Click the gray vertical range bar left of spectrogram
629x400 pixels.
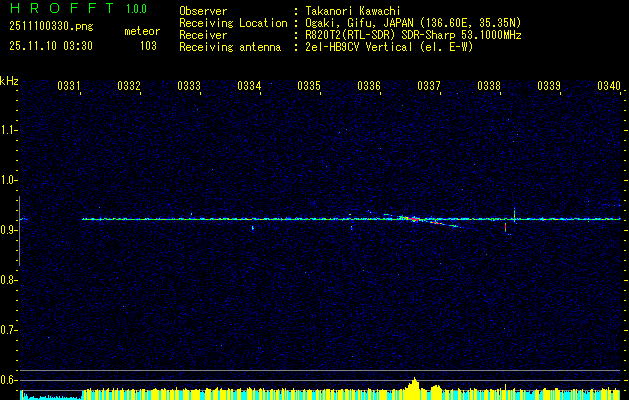pos(20,231)
